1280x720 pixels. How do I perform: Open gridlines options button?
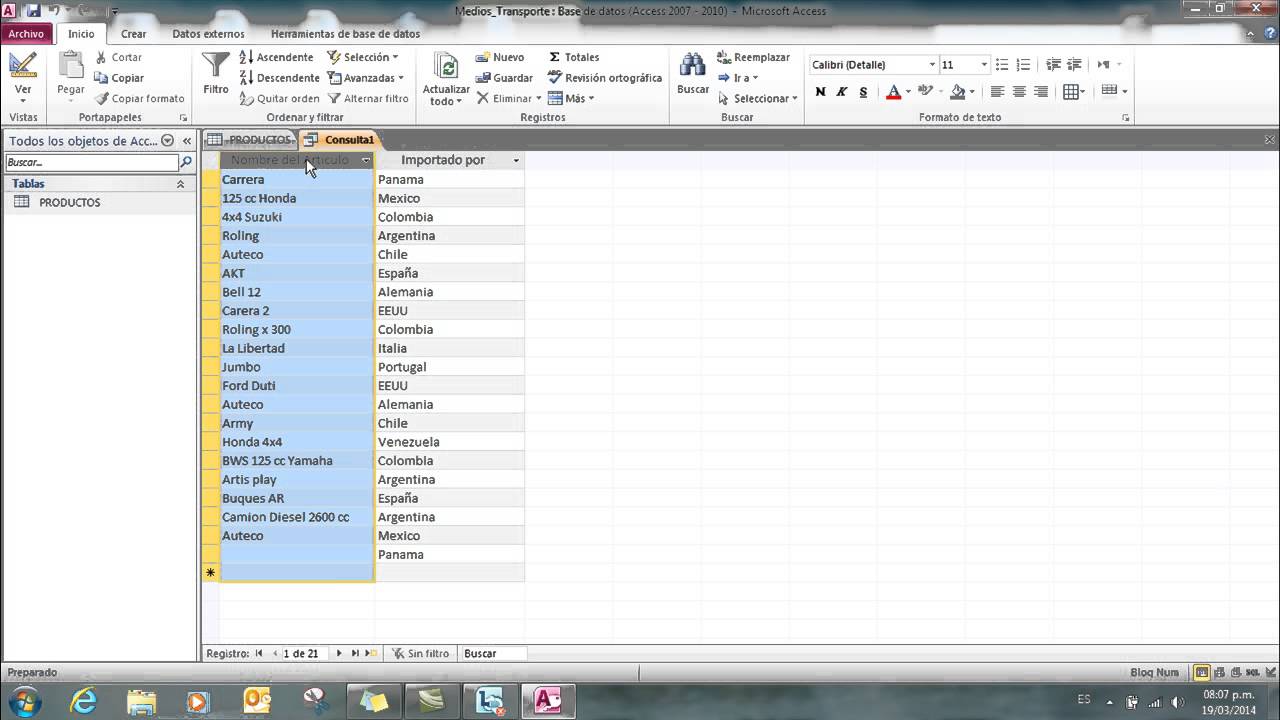[1074, 92]
